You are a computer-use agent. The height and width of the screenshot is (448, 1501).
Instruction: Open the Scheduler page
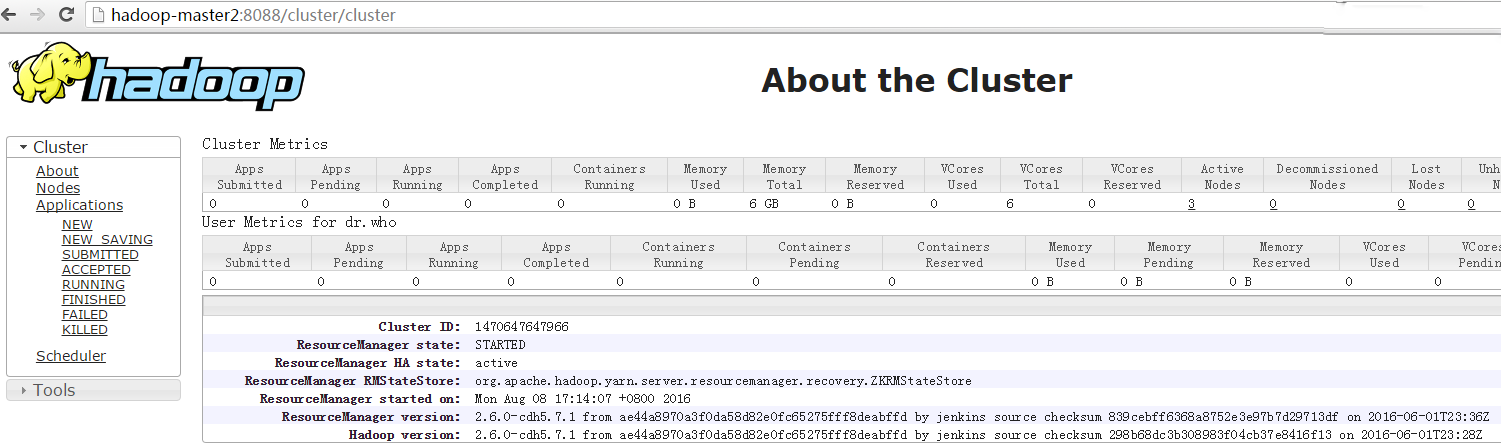tap(71, 356)
